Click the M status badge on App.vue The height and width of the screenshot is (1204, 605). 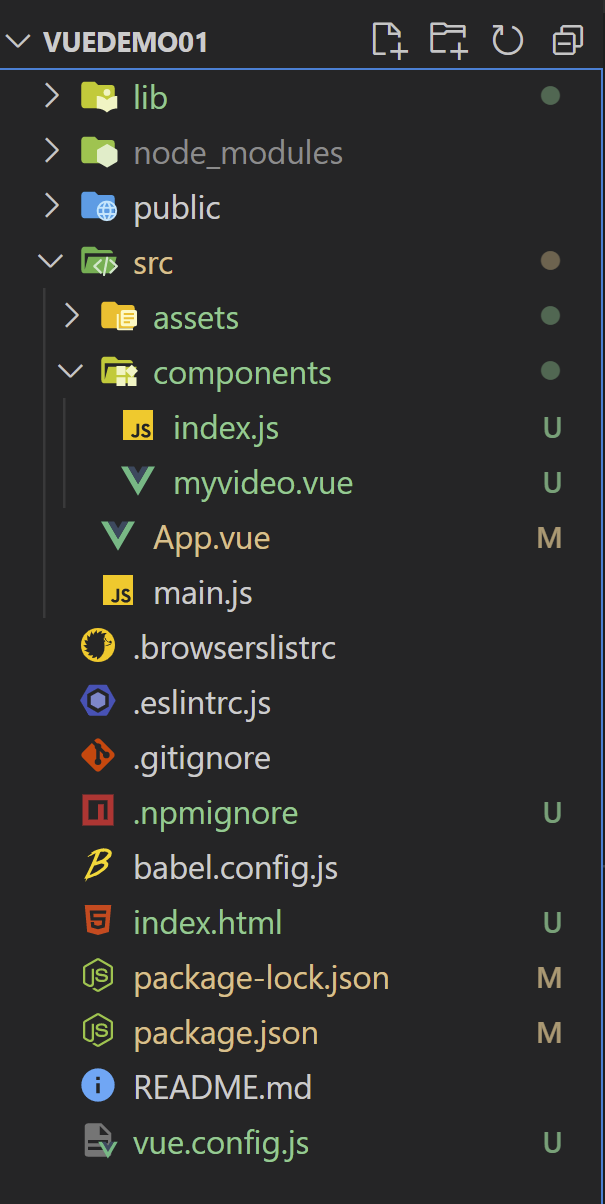coord(549,538)
